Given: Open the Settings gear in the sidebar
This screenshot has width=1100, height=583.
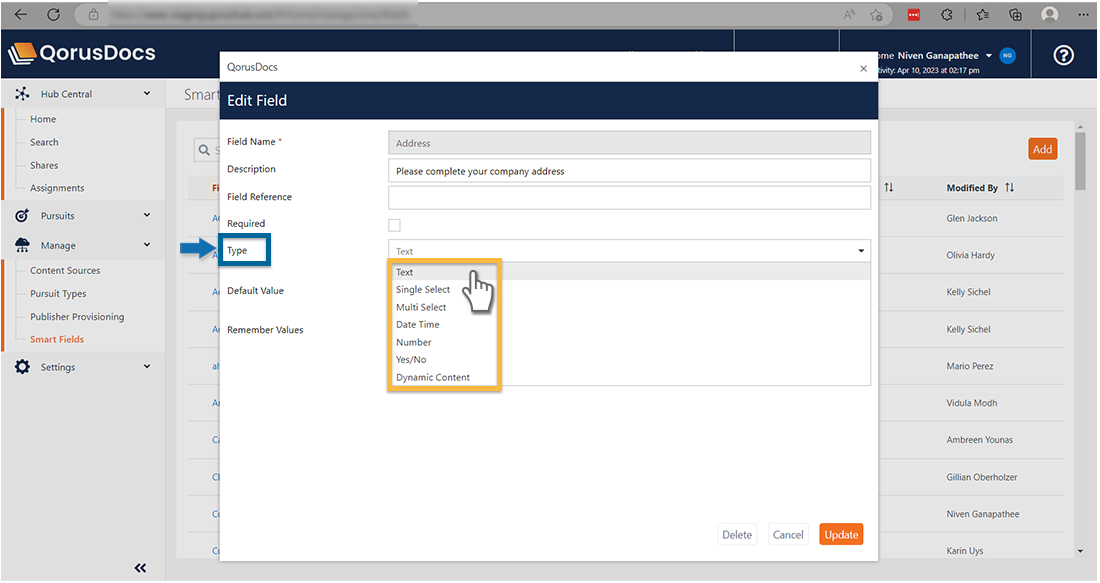Looking at the screenshot, I should coord(22,367).
